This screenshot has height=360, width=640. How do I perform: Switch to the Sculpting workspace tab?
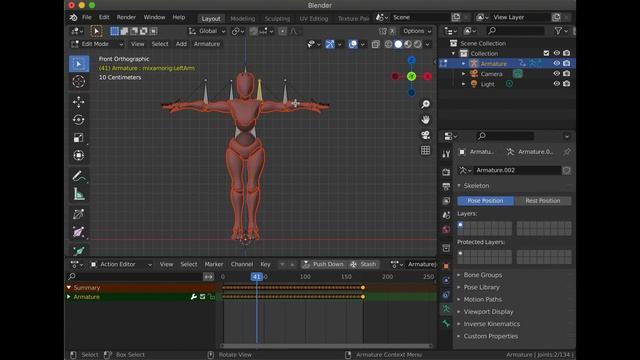tap(277, 19)
